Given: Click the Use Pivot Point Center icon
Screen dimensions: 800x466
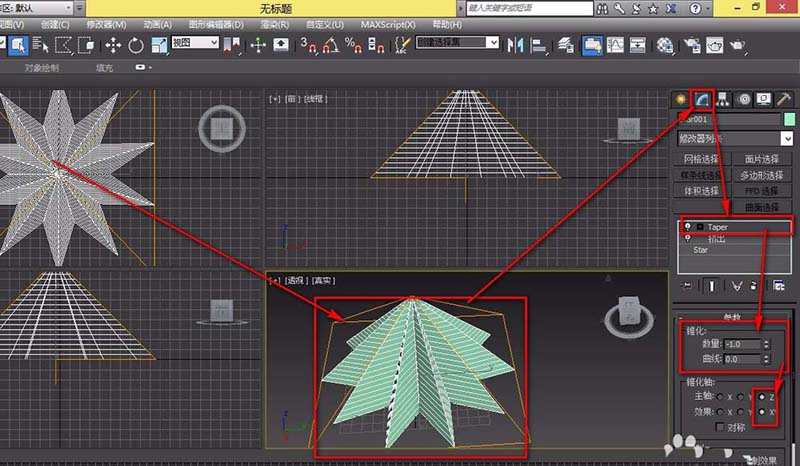Looking at the screenshot, I should pos(232,45).
